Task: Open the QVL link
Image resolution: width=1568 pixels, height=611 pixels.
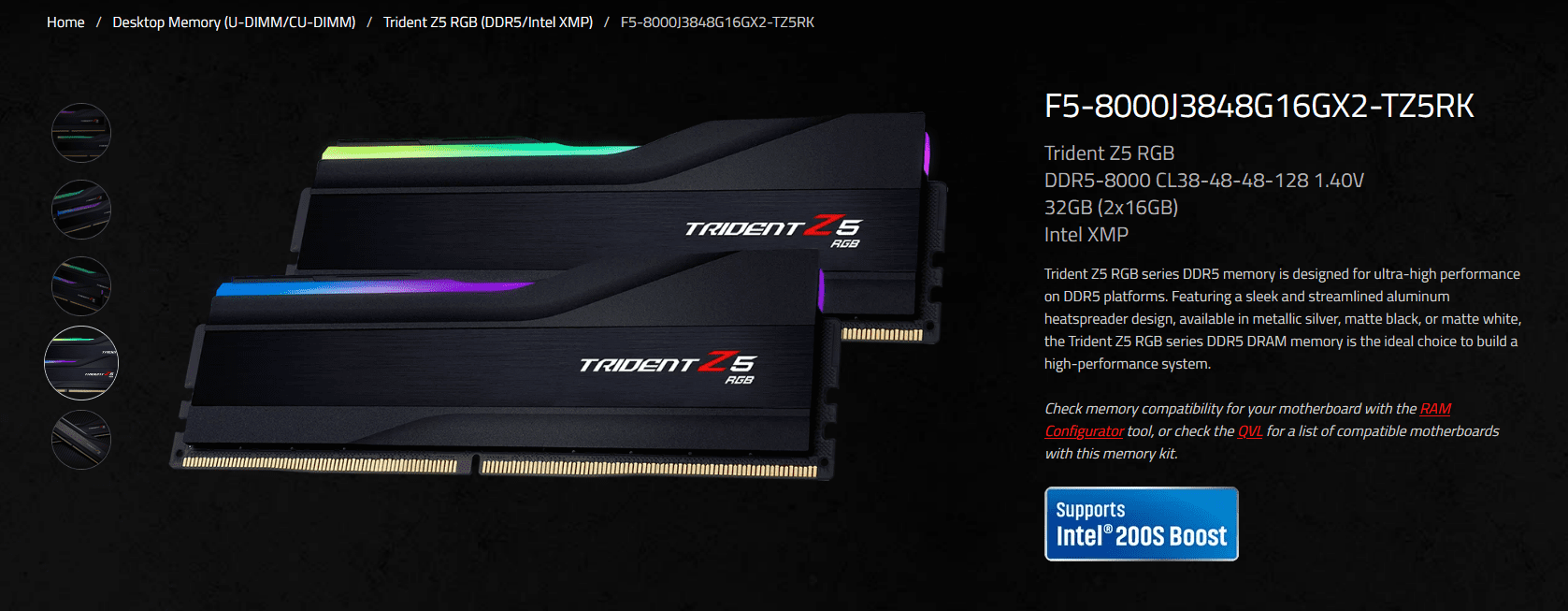Action: 1250,431
